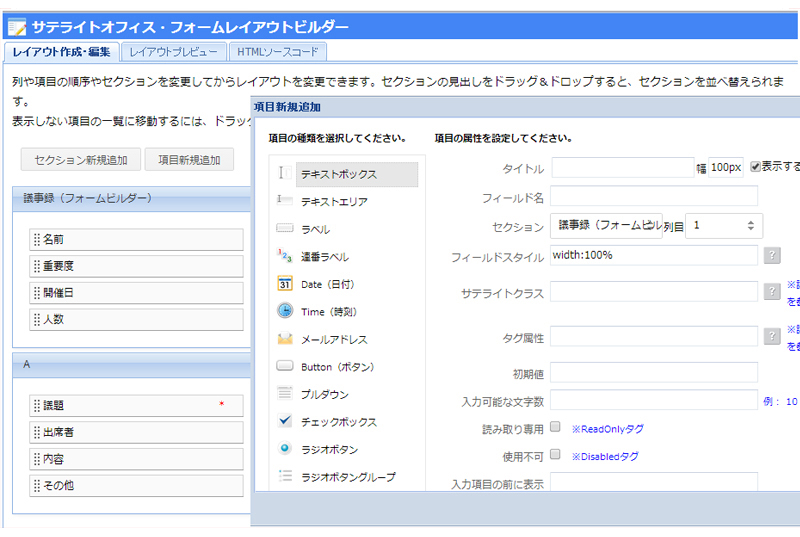Open the セクション dropdown
The height and width of the screenshot is (537, 800).
[606, 226]
